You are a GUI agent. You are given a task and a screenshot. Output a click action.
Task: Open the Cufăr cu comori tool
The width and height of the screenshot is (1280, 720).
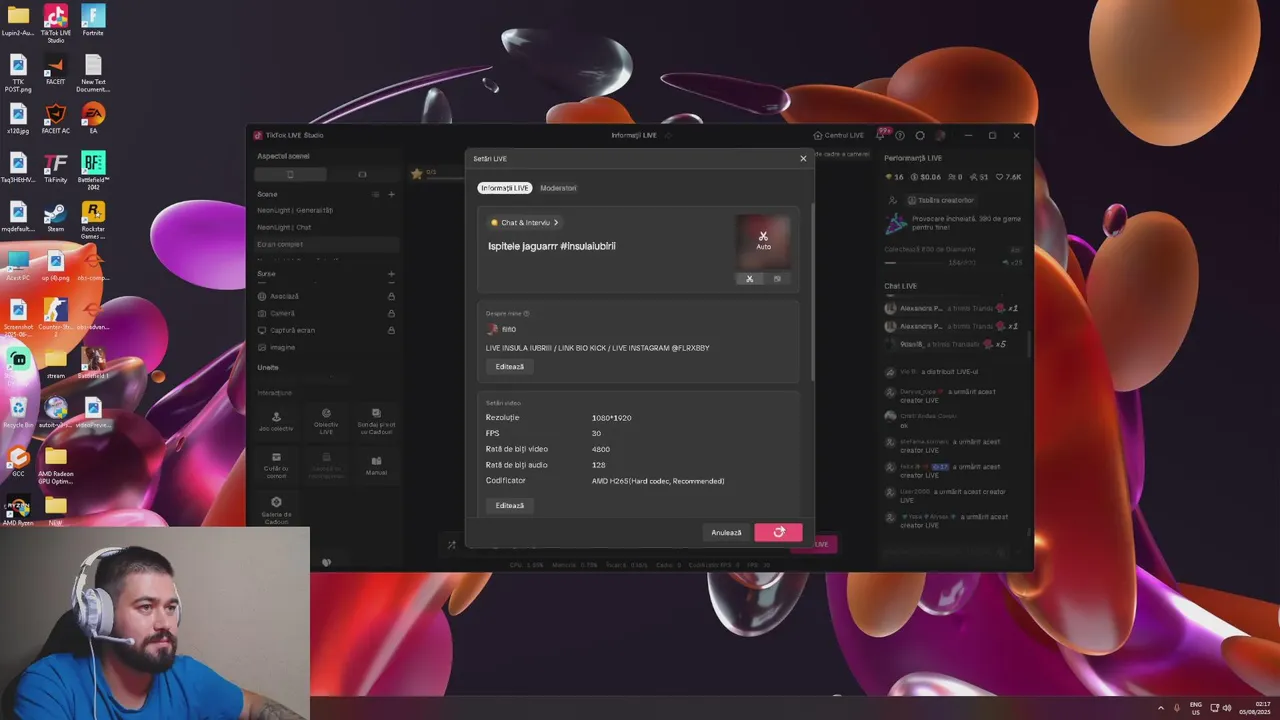[x=276, y=465]
